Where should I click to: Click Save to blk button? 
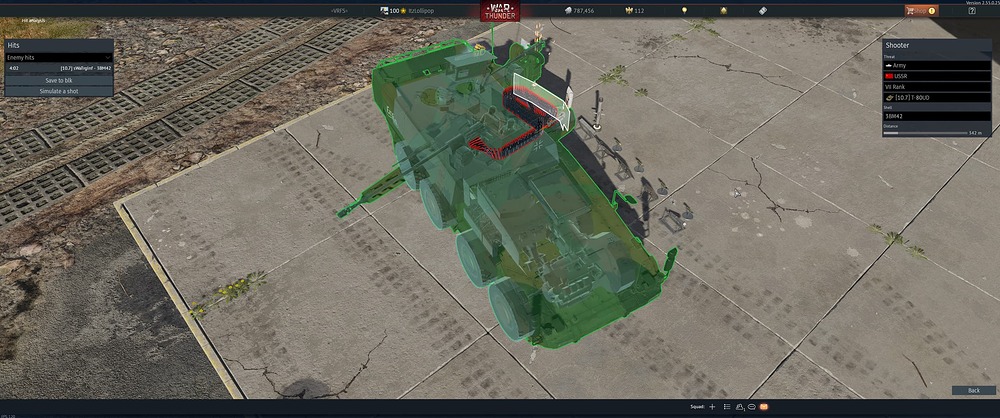click(57, 80)
